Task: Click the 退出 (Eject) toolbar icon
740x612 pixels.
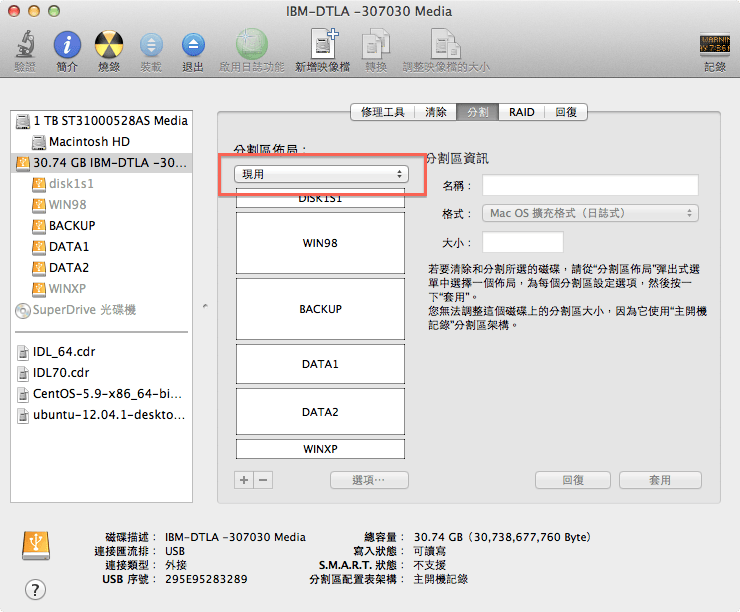Action: (193, 45)
